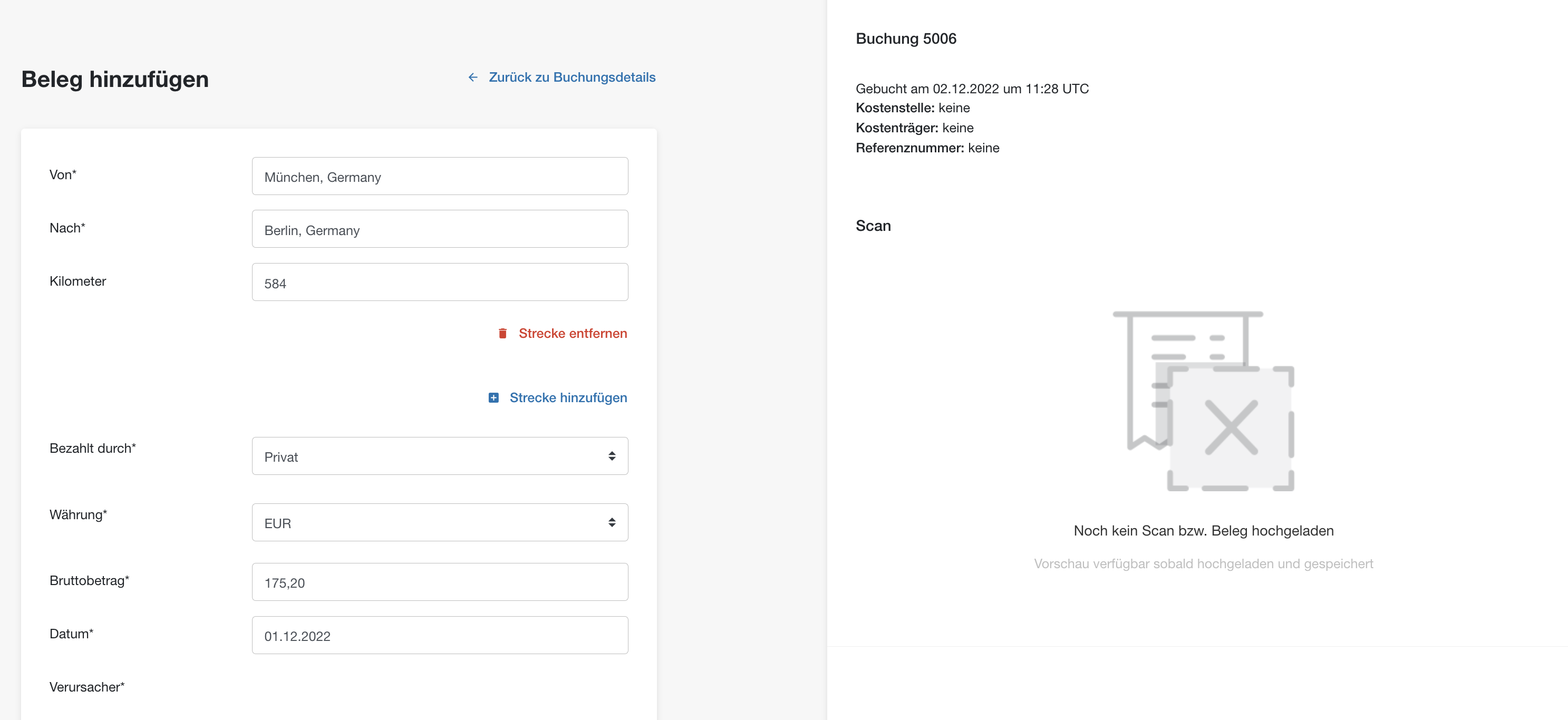Click the Kilometer label
Screen dimensions: 1568x720
coord(78,281)
